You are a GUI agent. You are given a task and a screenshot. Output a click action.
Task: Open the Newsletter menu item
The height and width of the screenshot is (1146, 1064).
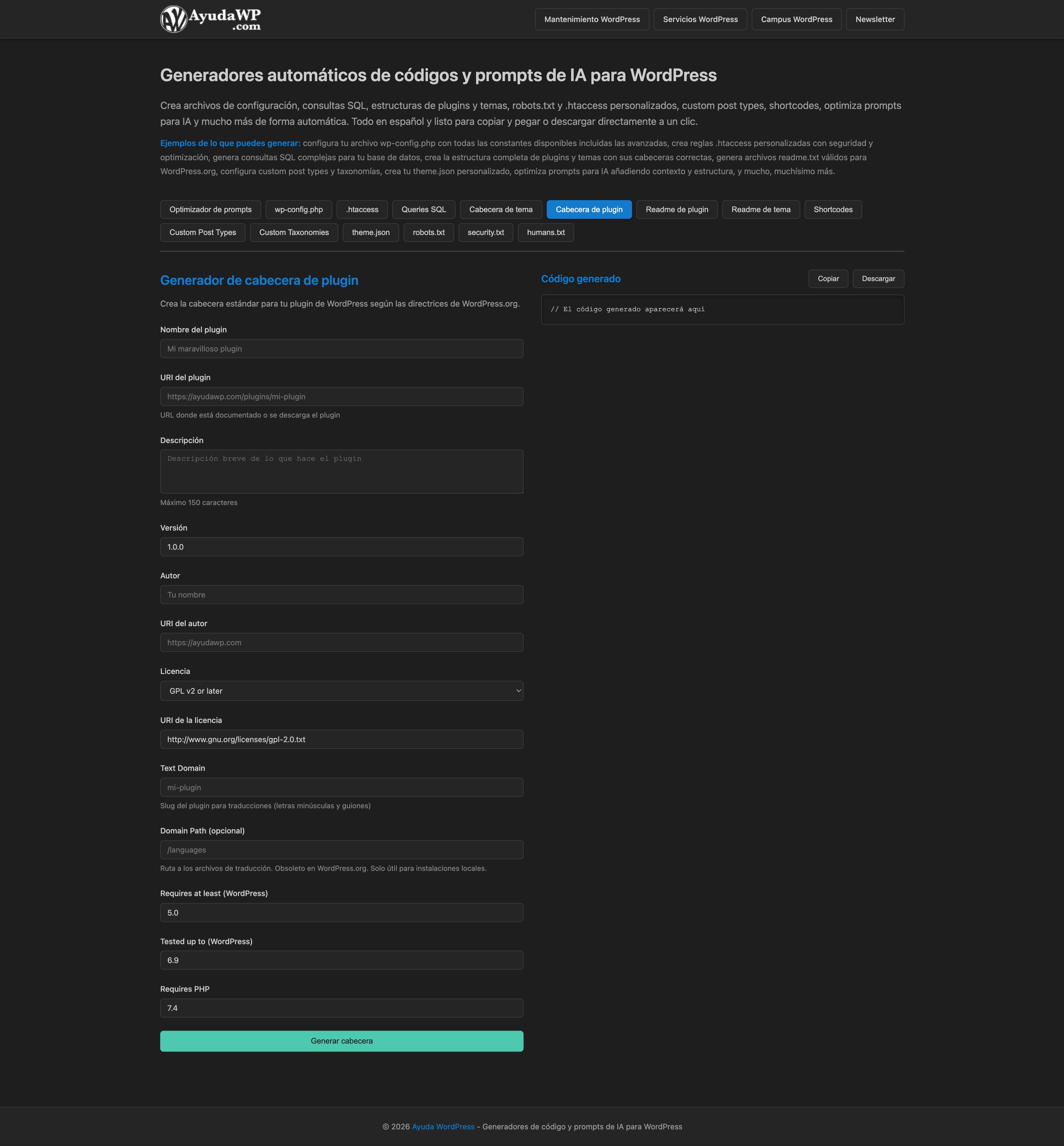pyautogui.click(x=874, y=20)
